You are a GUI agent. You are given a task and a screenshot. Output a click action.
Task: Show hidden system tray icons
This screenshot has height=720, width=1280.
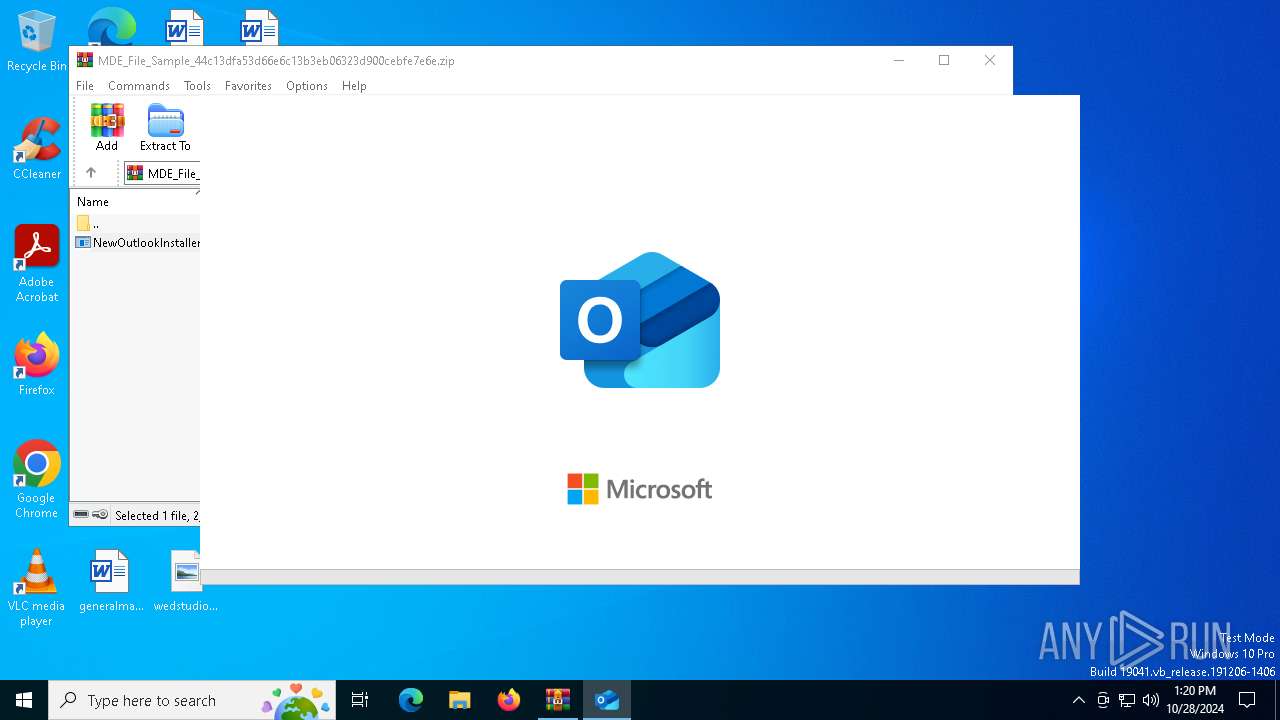(1078, 700)
